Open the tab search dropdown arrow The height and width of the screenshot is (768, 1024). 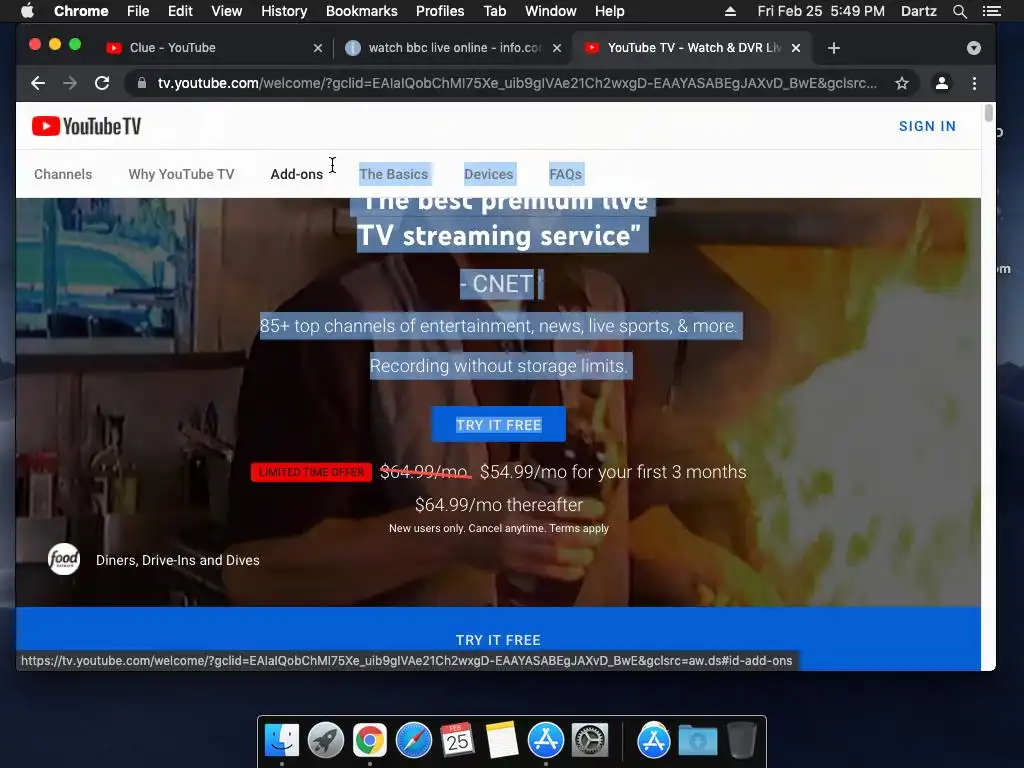[x=974, y=48]
